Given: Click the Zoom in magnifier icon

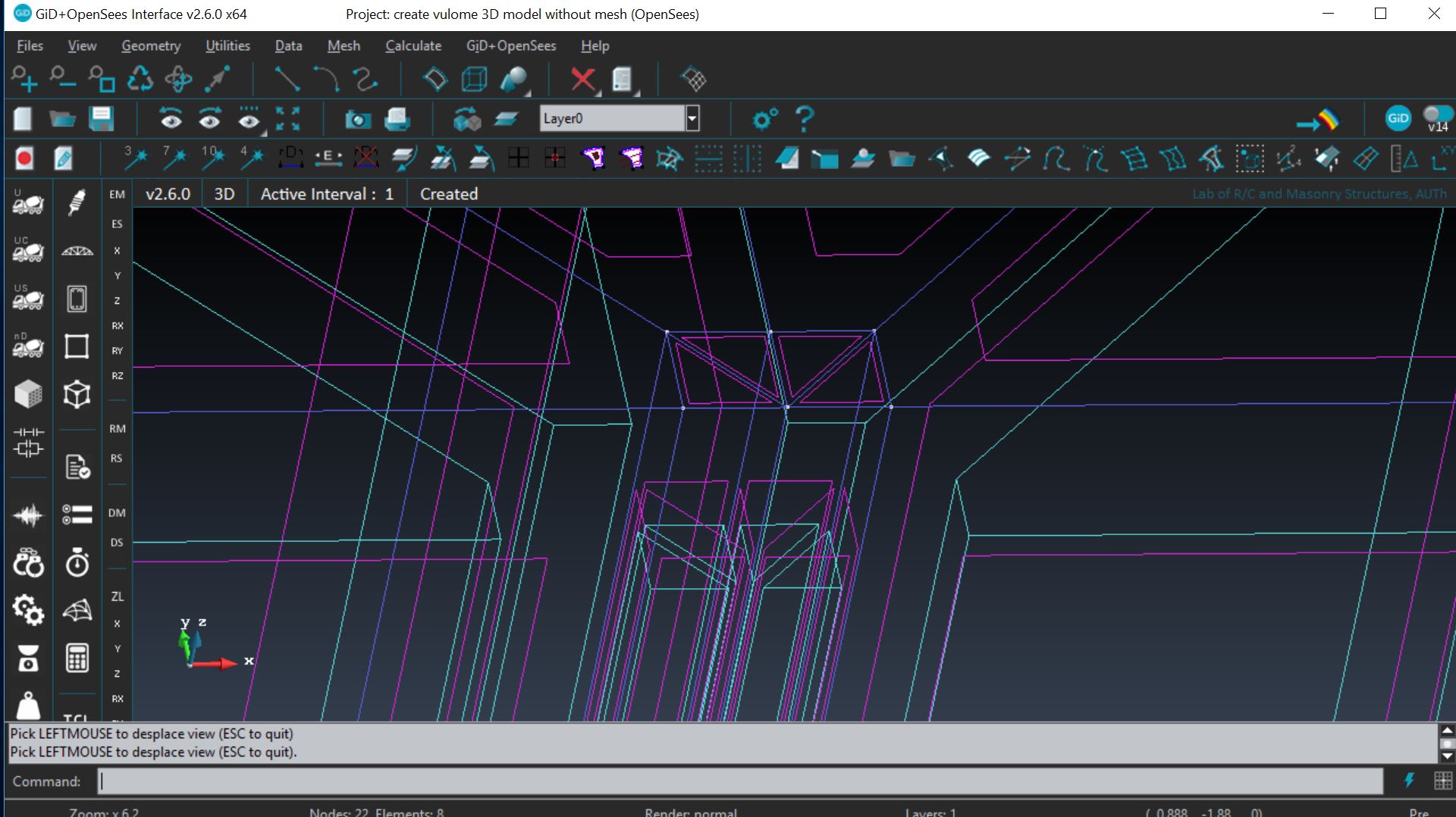Looking at the screenshot, I should point(24,79).
